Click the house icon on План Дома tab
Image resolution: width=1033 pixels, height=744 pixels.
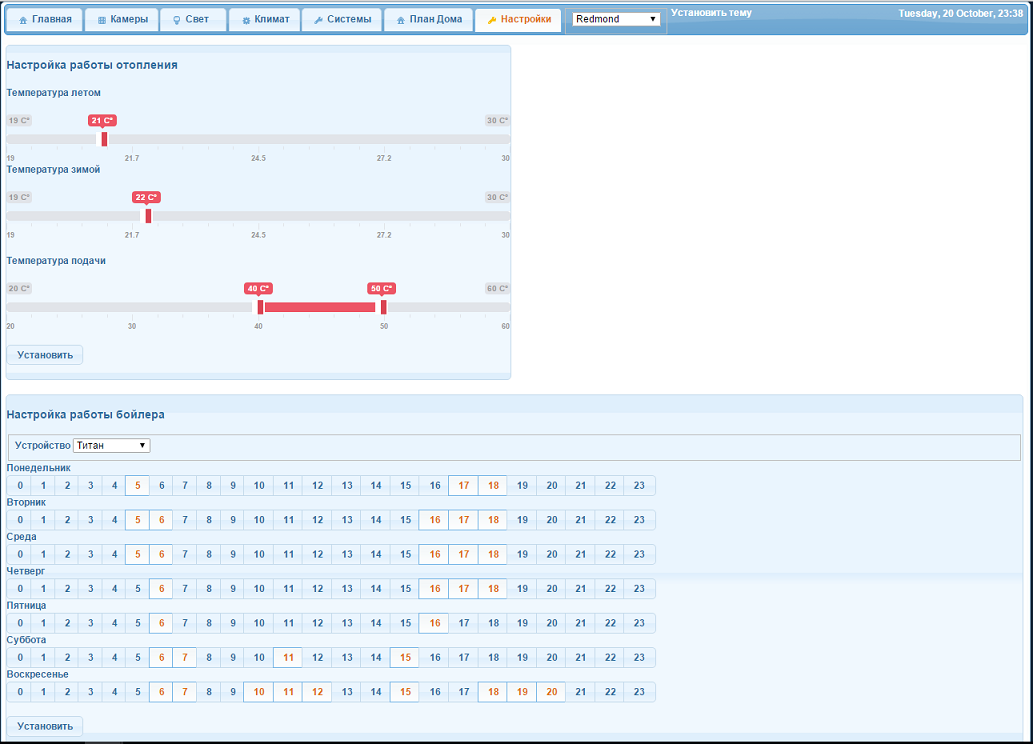(401, 20)
